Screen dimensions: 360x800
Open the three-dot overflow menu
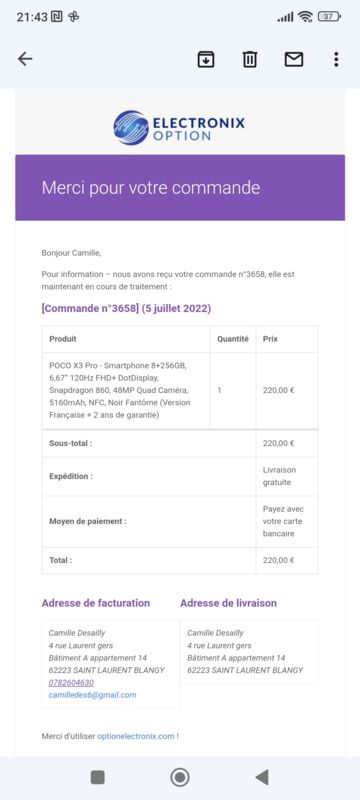click(336, 59)
